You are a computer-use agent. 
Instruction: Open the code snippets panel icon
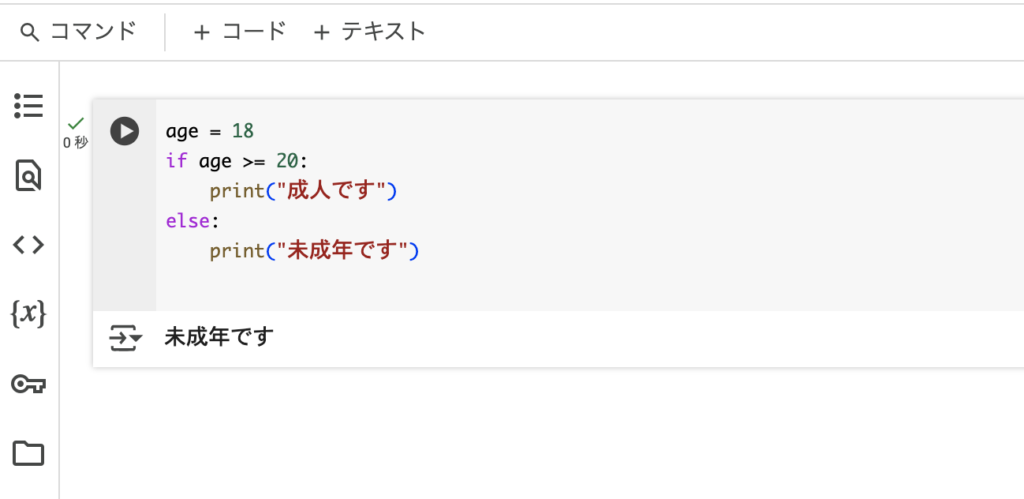pos(29,245)
